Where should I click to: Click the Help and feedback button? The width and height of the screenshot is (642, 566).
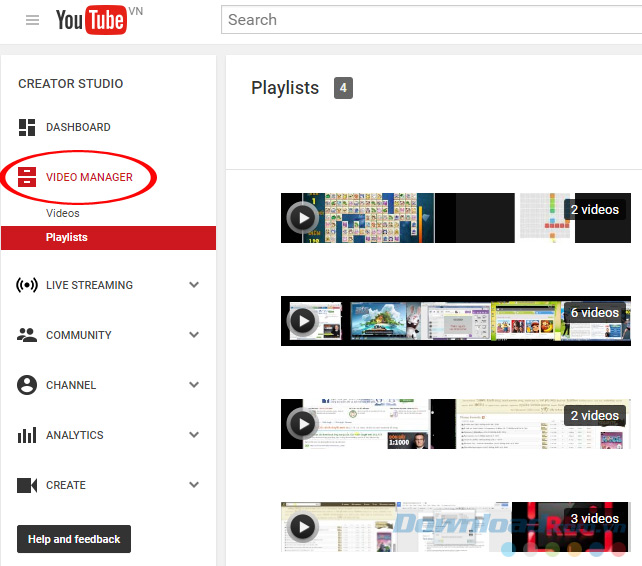pos(74,539)
